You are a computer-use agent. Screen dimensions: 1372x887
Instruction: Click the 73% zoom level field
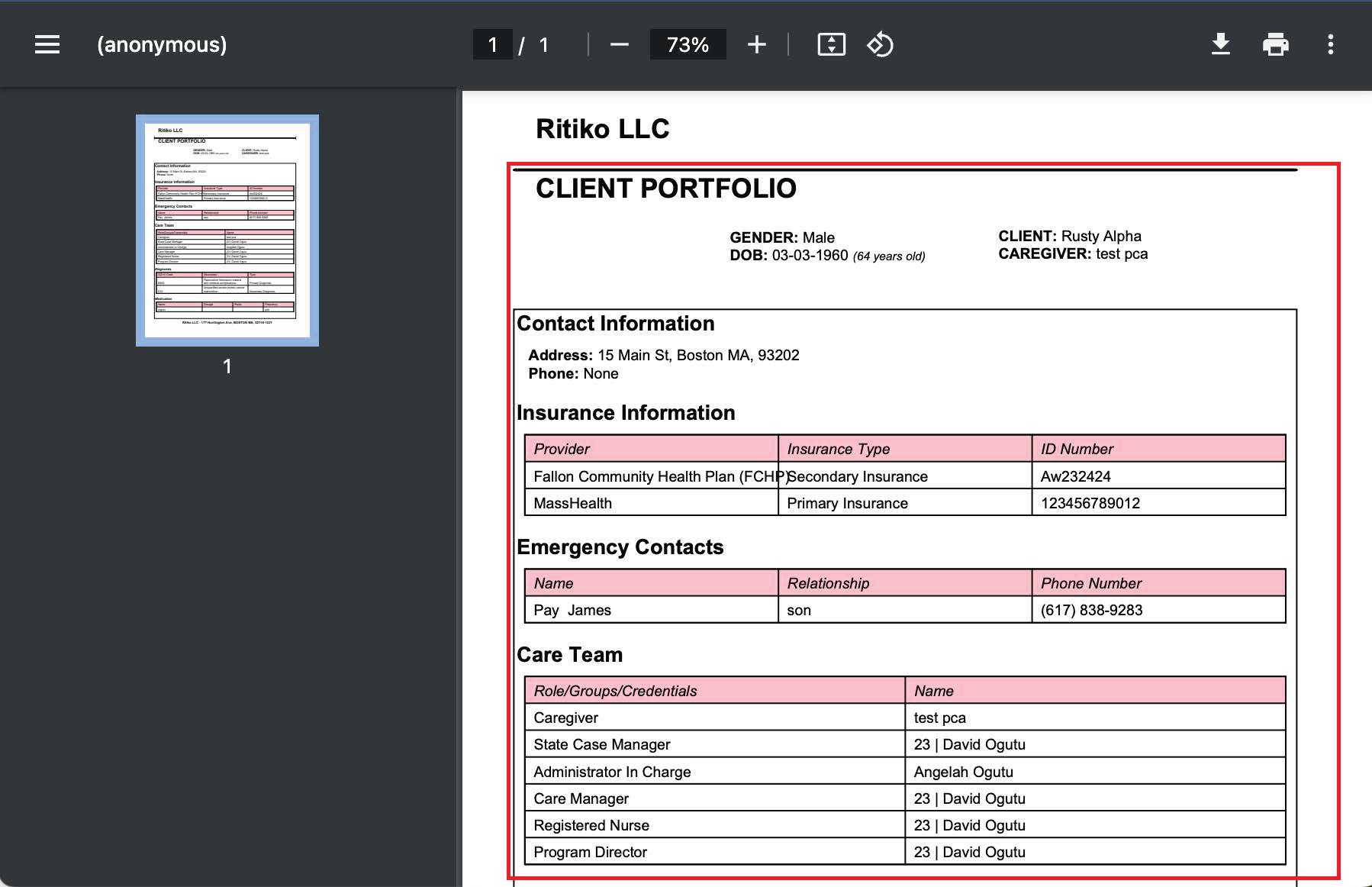coord(688,45)
